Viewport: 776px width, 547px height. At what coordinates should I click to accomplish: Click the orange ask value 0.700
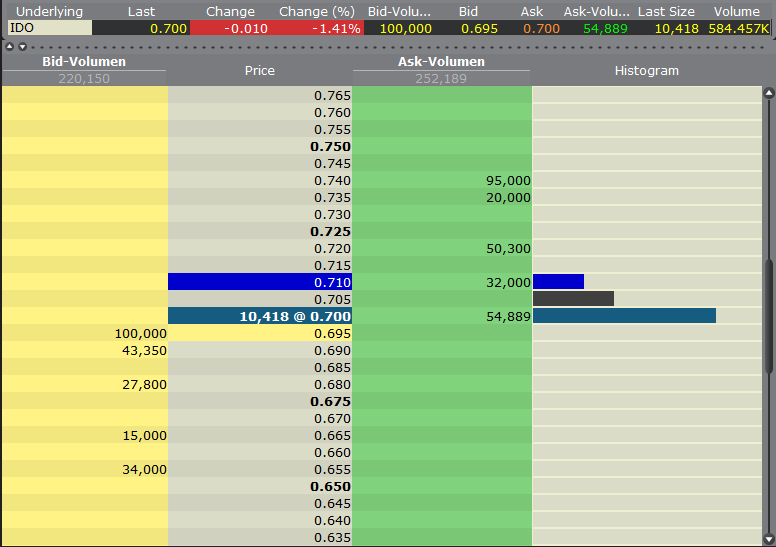pyautogui.click(x=541, y=29)
